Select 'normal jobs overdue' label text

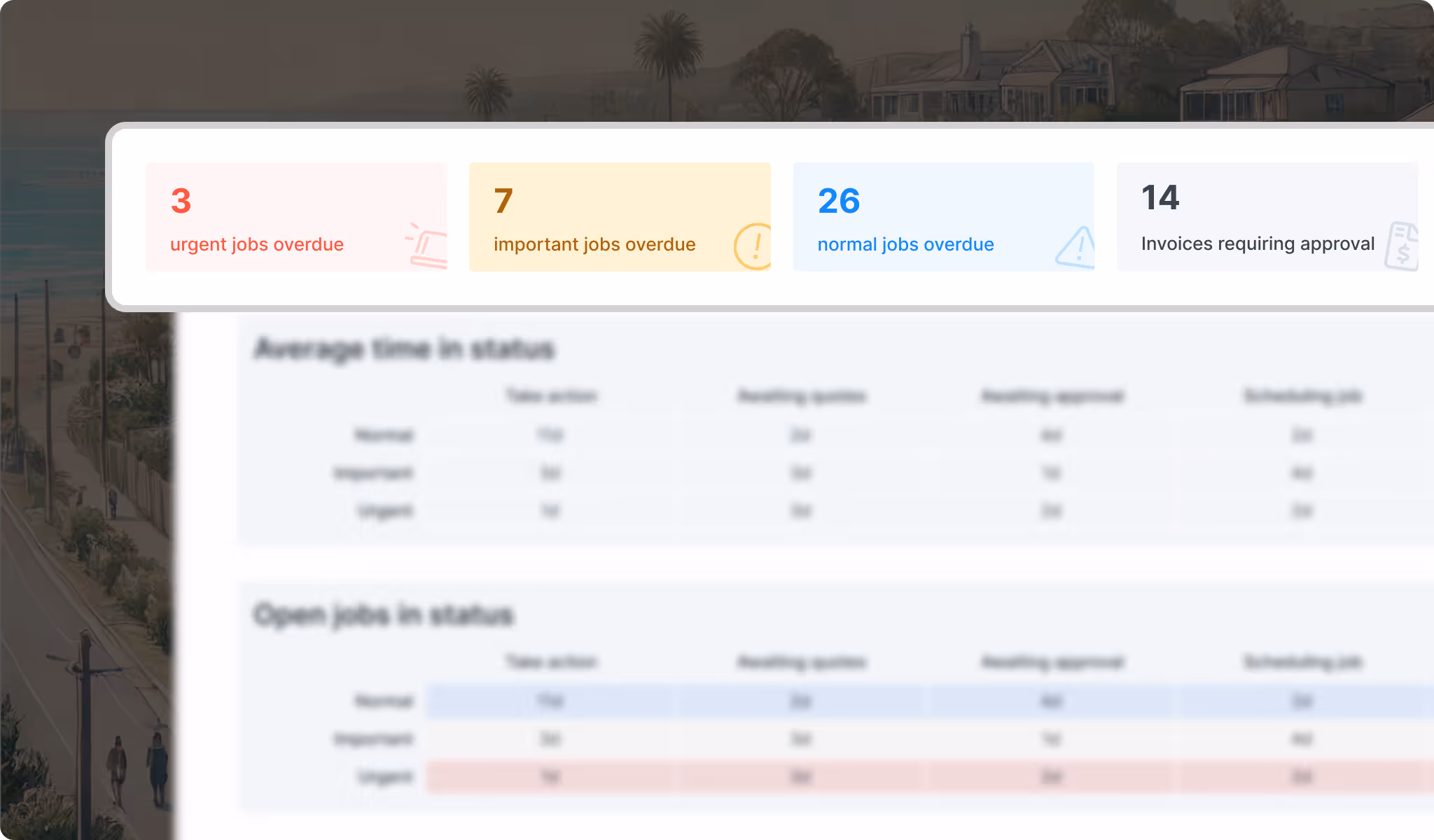pyautogui.click(x=905, y=244)
